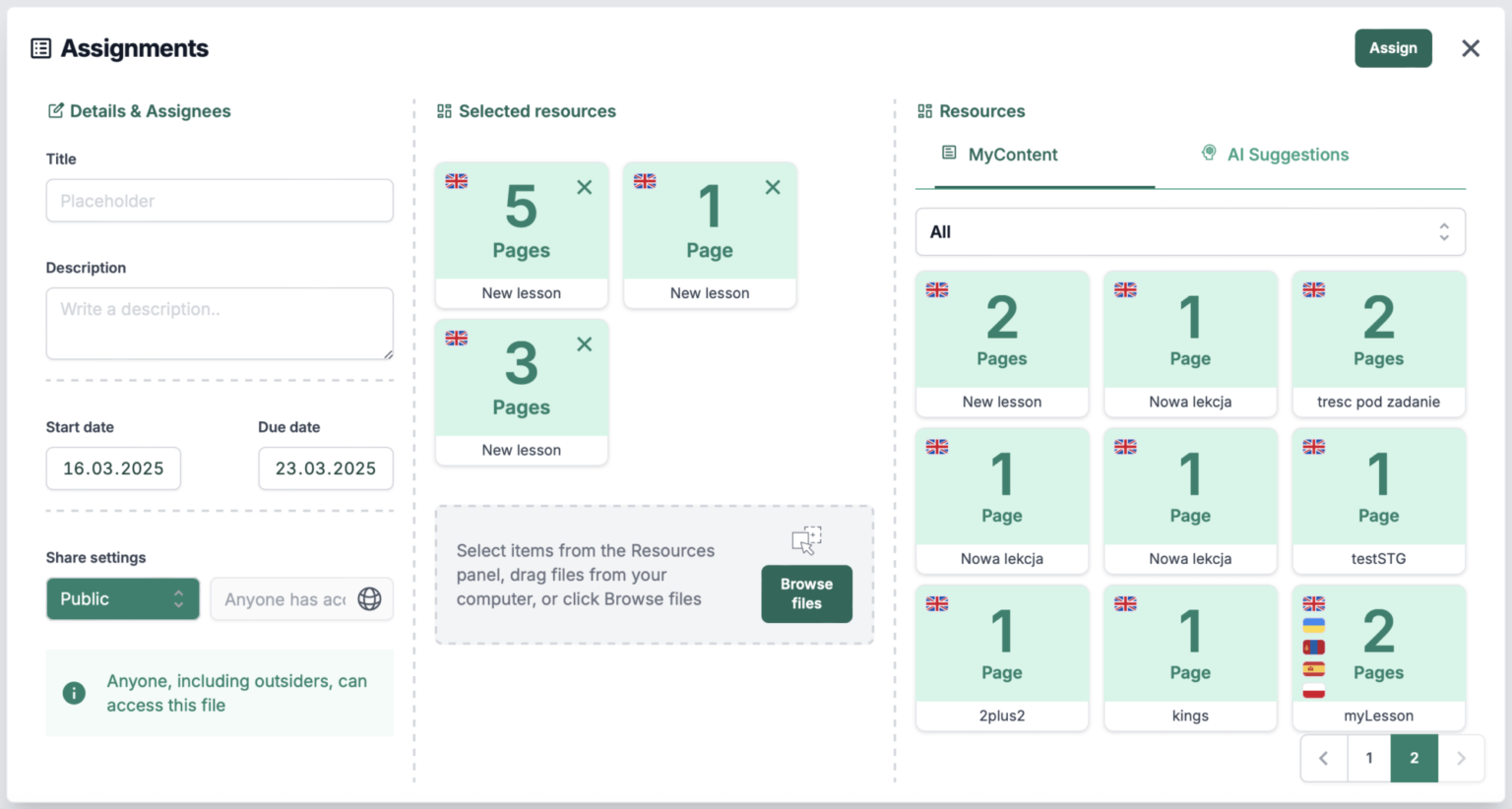This screenshot has width=1512, height=809.
Task: Click the Assign button
Action: (1393, 47)
